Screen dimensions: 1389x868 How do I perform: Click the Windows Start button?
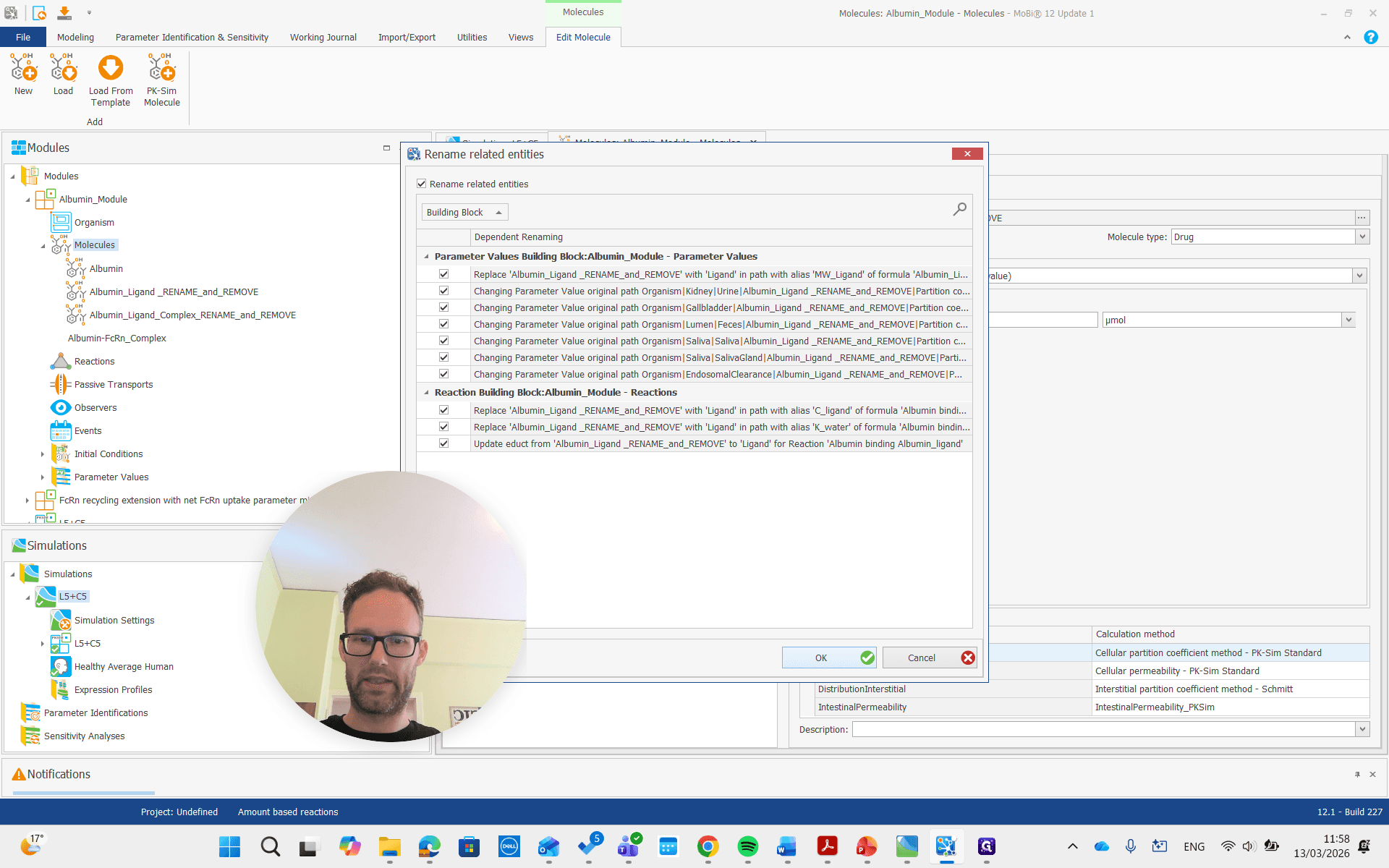pyautogui.click(x=229, y=846)
